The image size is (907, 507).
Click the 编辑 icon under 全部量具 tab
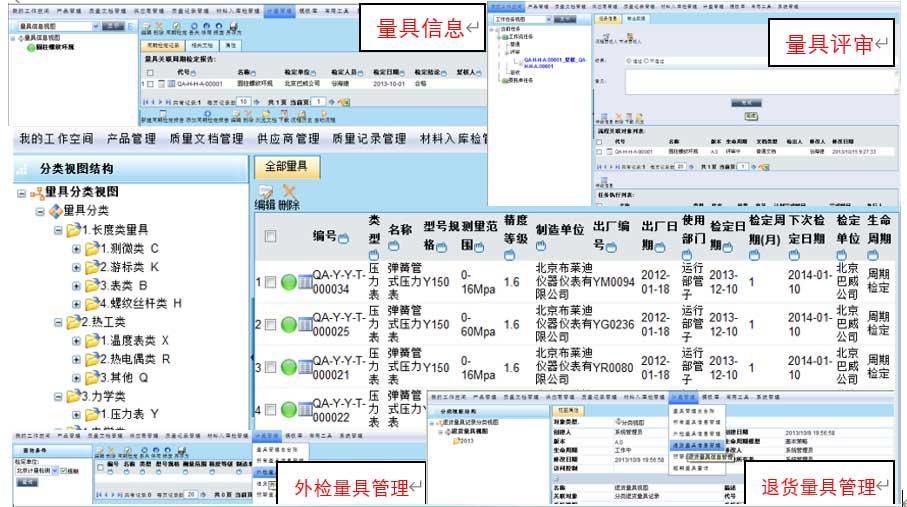coord(265,192)
